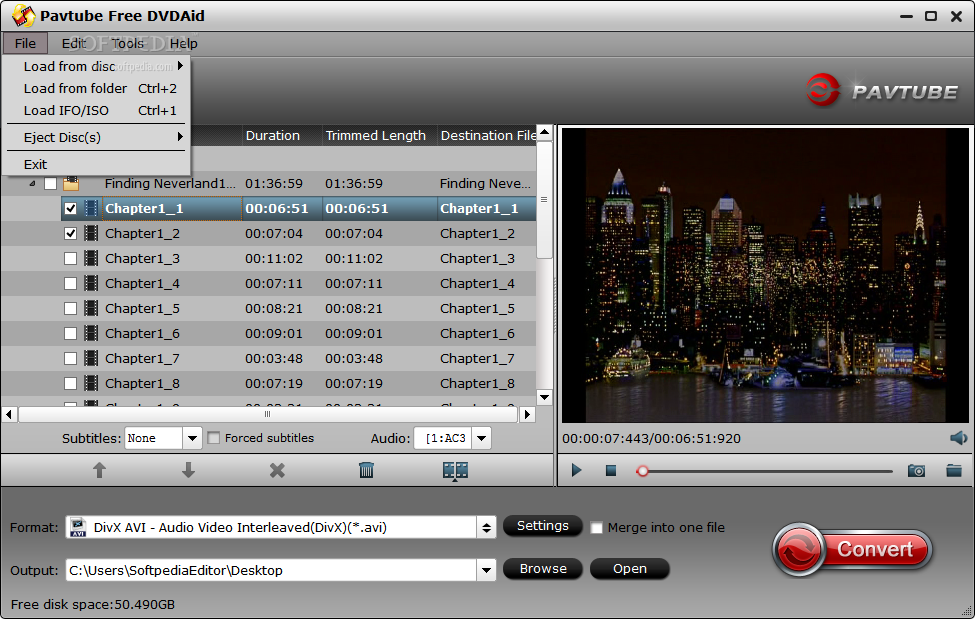Enable Forced subtitles checkbox

[214, 438]
